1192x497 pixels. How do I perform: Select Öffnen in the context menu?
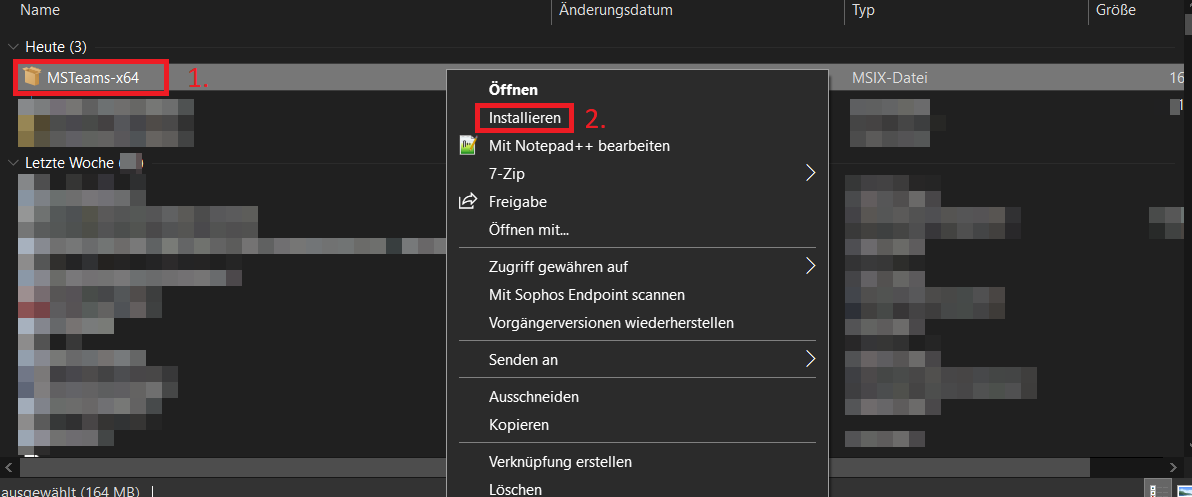(513, 90)
